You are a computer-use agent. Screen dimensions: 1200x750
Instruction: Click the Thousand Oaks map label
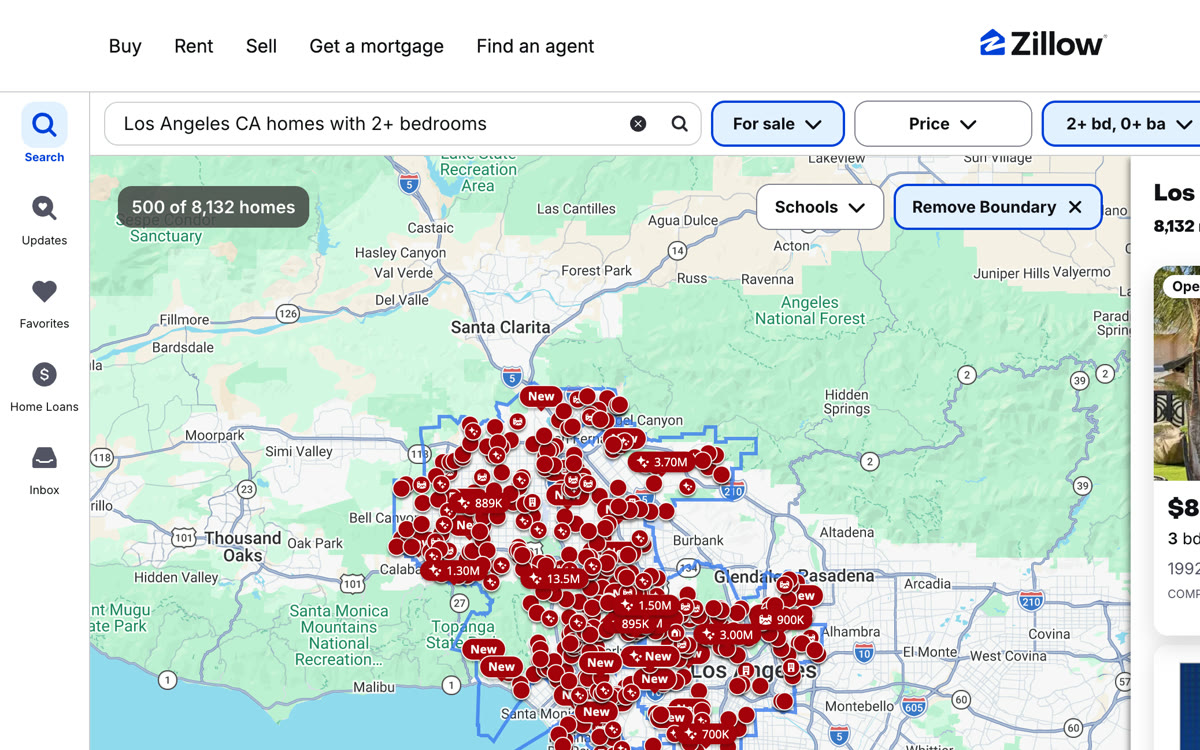coord(243,546)
